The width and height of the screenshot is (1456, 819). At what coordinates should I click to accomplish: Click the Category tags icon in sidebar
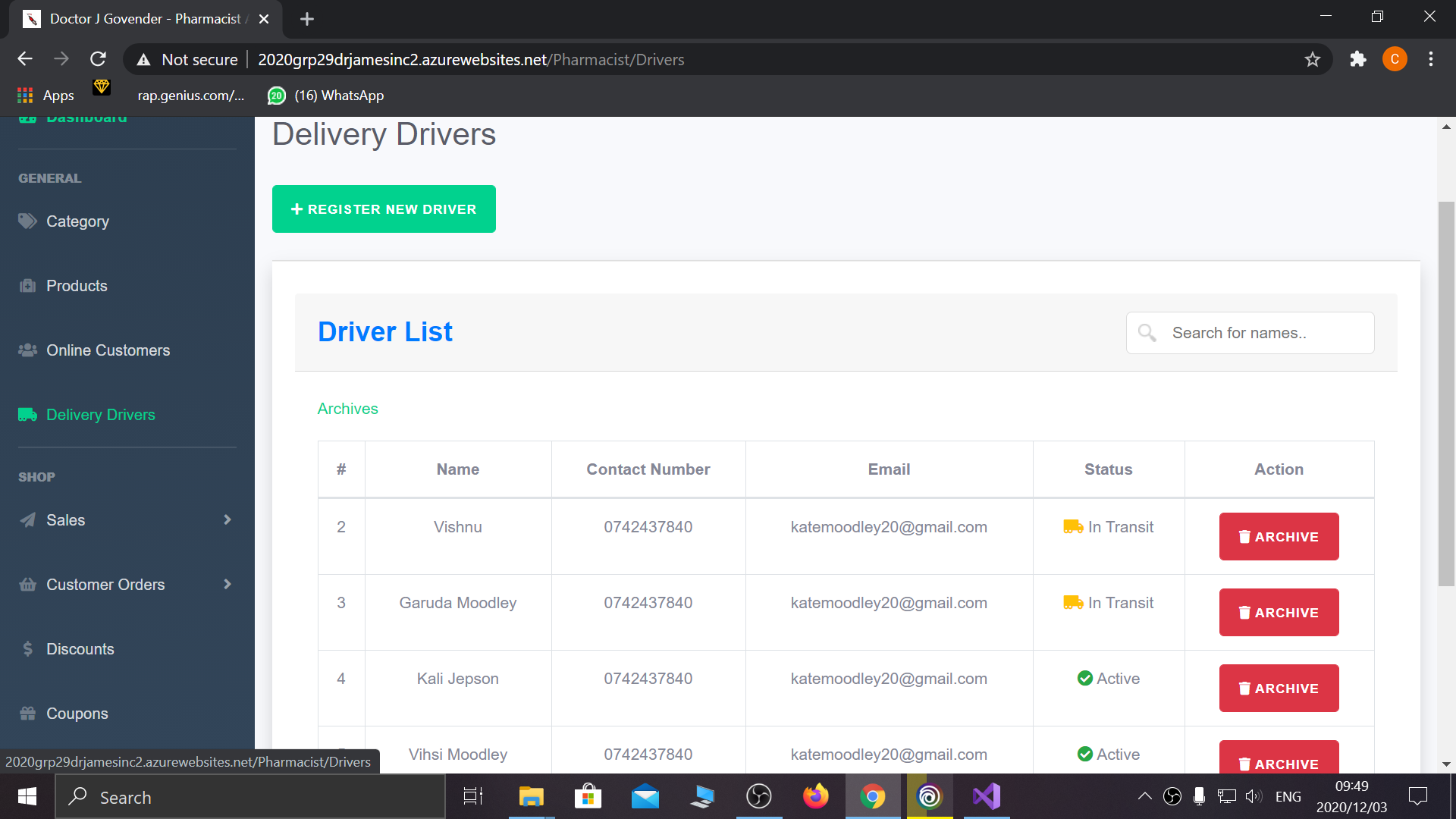pos(27,221)
